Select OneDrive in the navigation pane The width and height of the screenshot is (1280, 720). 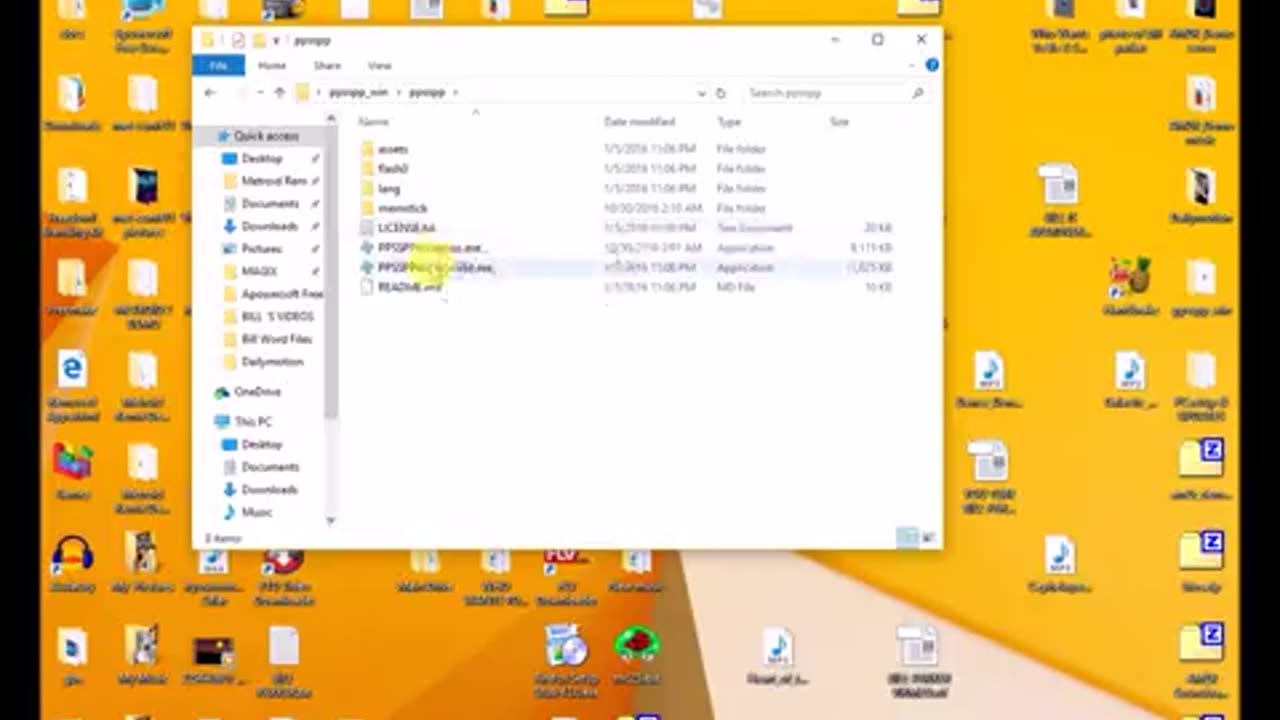257,392
